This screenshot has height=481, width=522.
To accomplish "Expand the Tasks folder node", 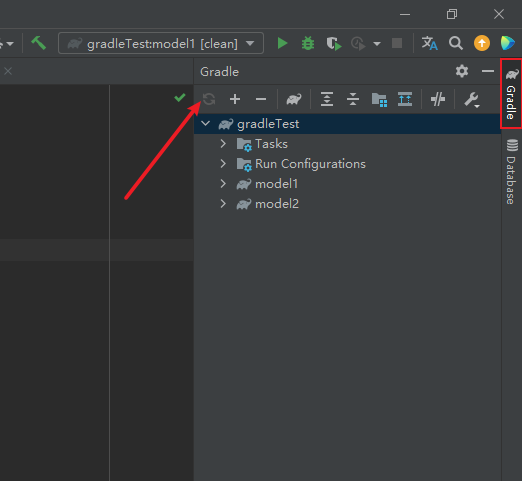I will [x=223, y=144].
